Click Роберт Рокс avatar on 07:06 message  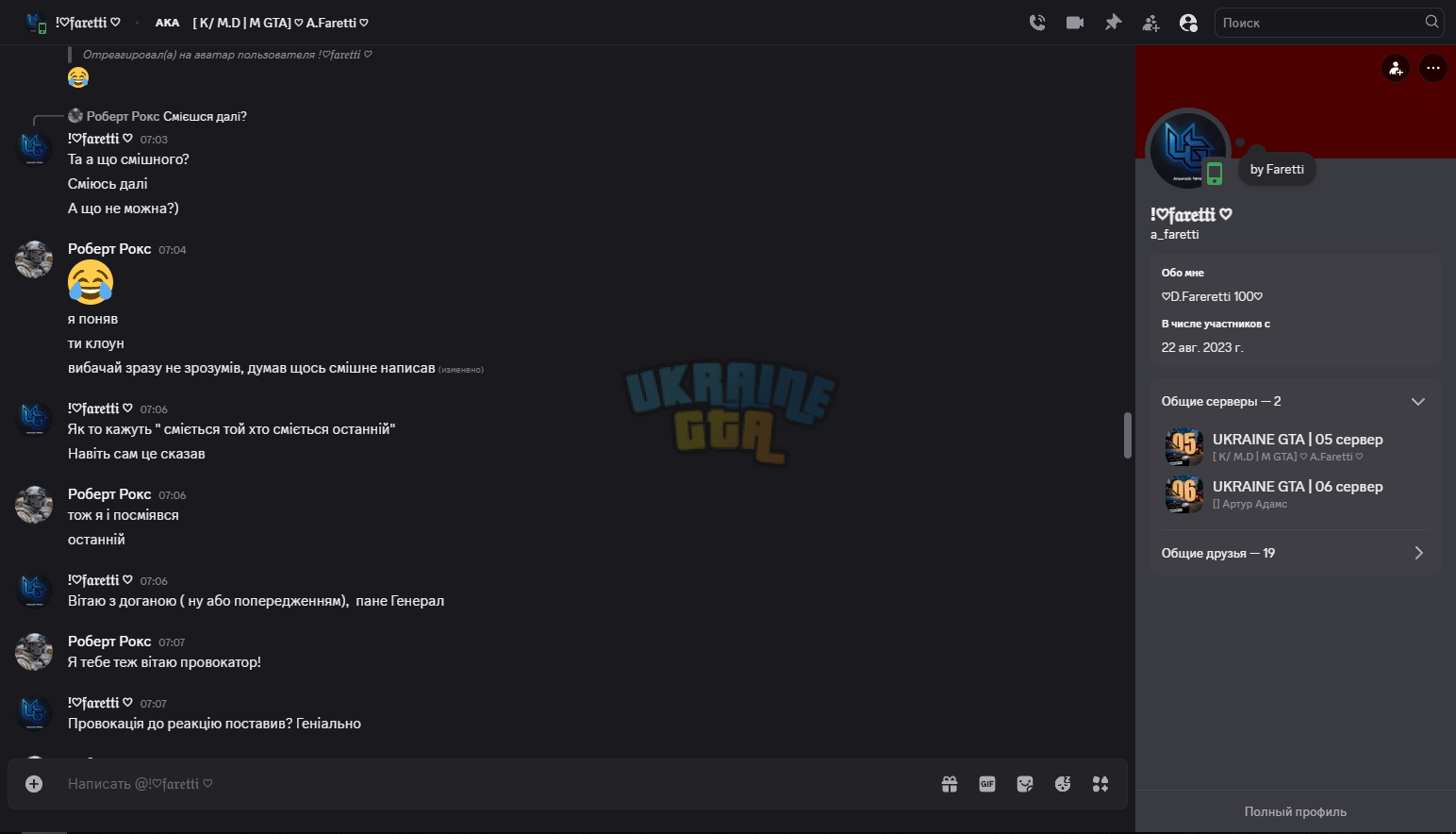click(x=34, y=505)
